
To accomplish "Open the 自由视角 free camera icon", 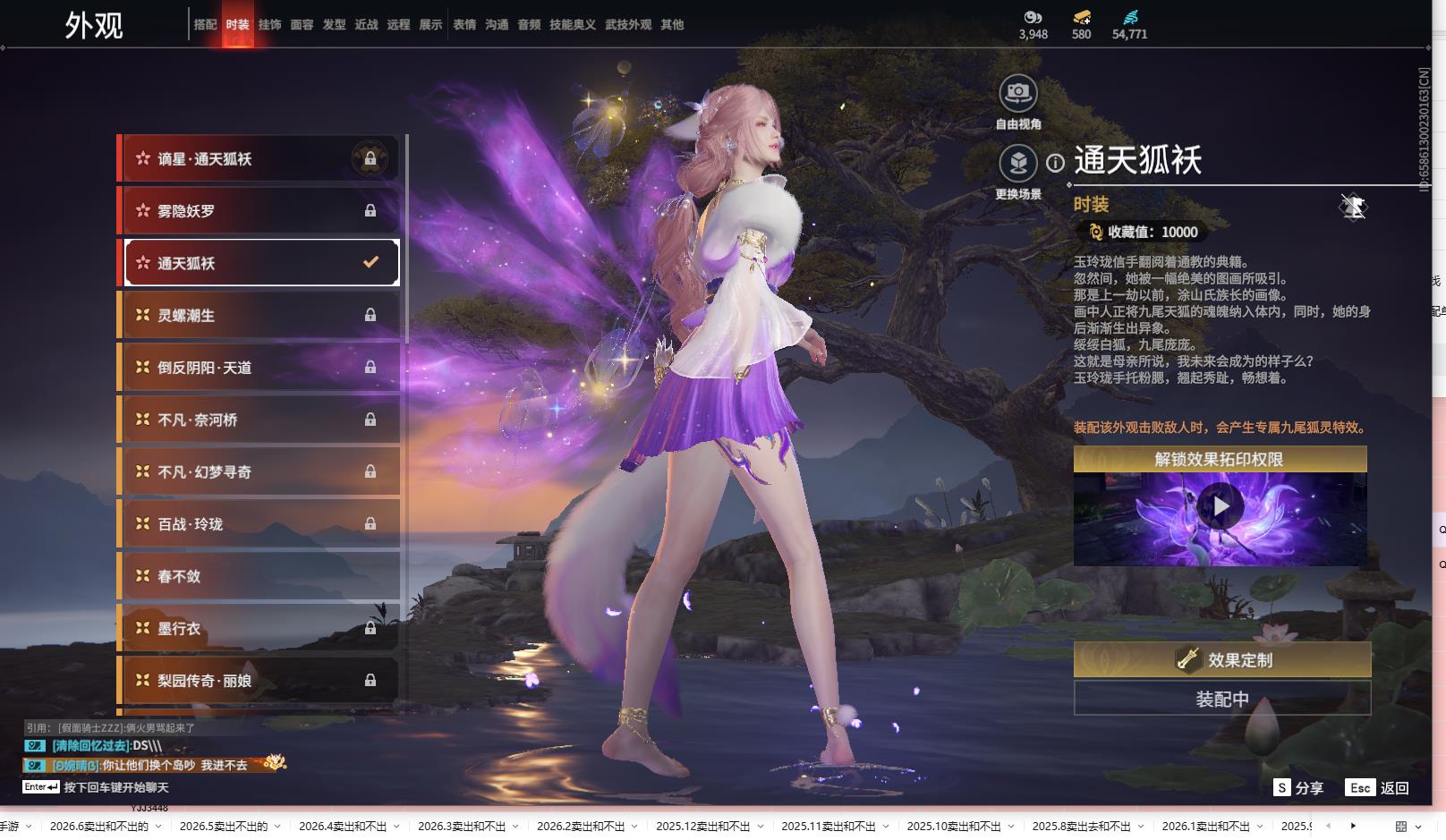I will (x=1017, y=92).
